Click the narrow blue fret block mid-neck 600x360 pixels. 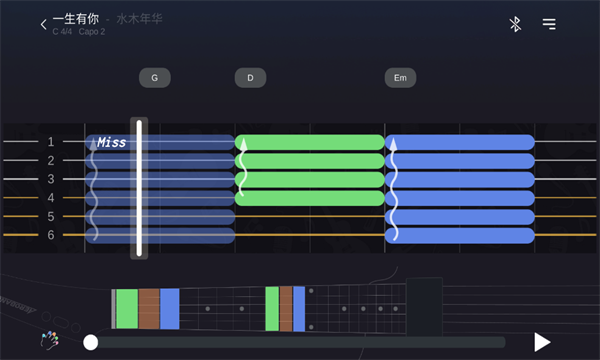pyautogui.click(x=299, y=309)
